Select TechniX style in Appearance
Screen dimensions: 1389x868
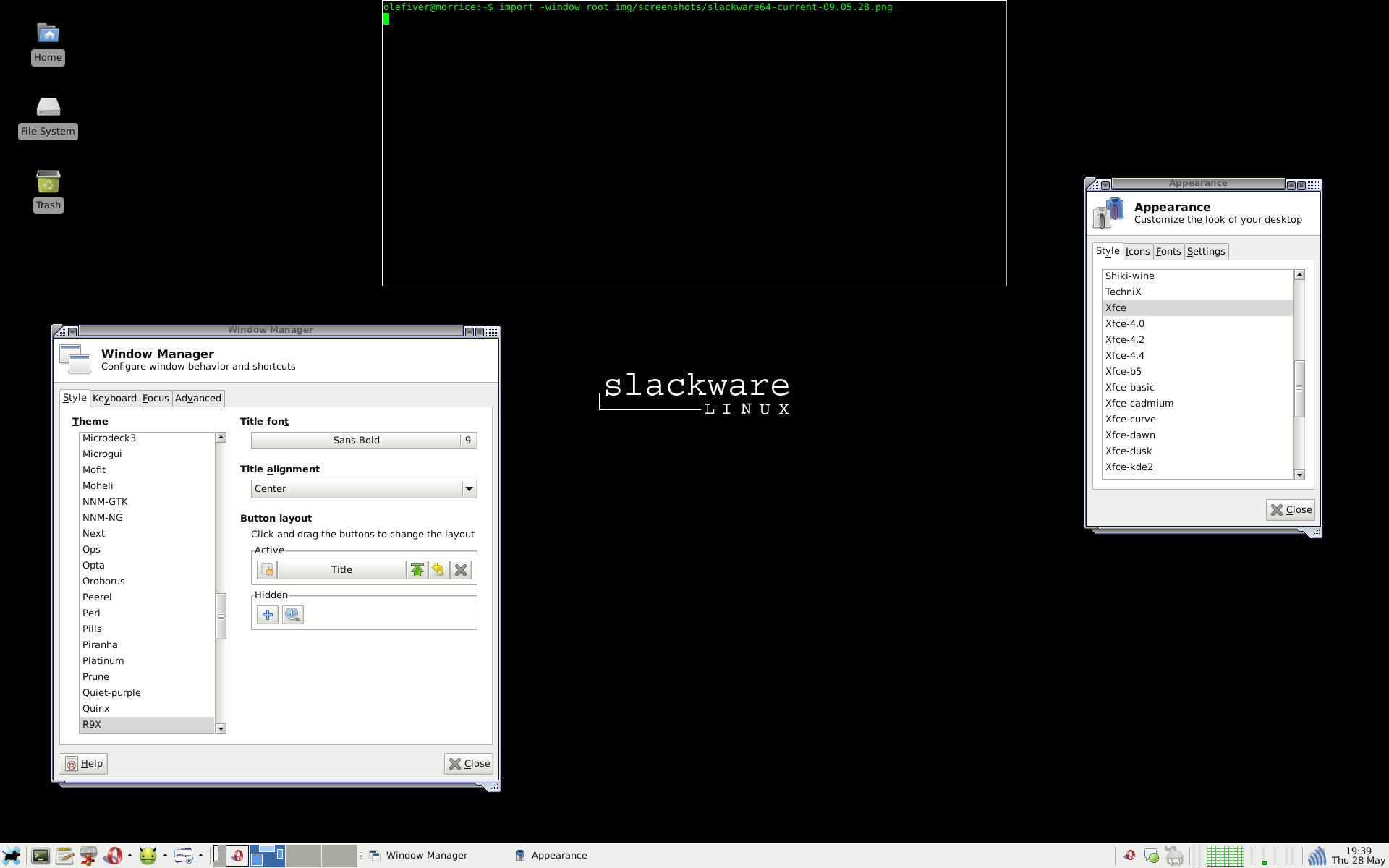(x=1197, y=292)
